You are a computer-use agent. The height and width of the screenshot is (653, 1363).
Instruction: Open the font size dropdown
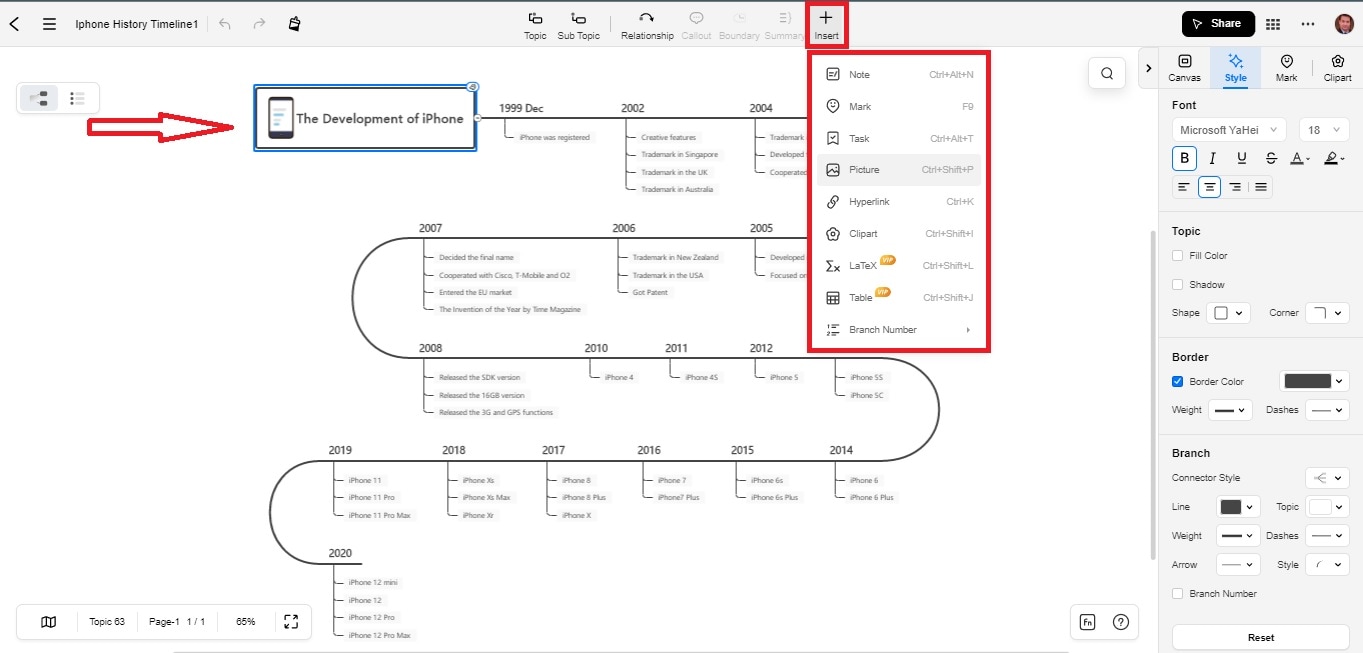[1324, 130]
